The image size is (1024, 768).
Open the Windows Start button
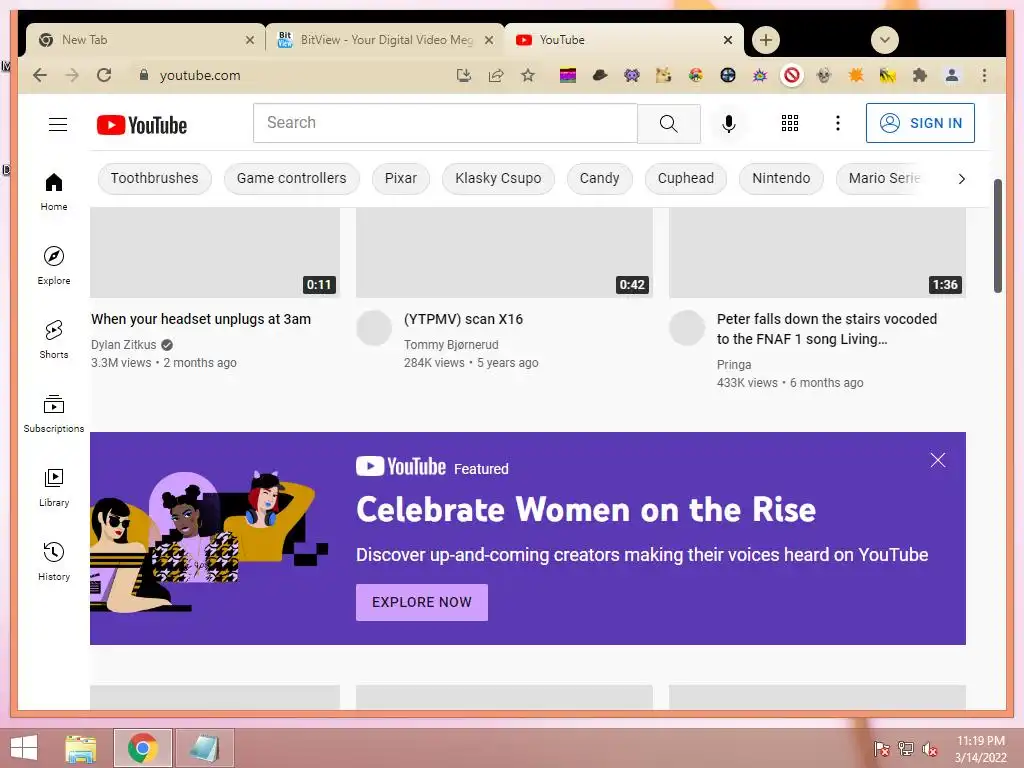(24, 748)
